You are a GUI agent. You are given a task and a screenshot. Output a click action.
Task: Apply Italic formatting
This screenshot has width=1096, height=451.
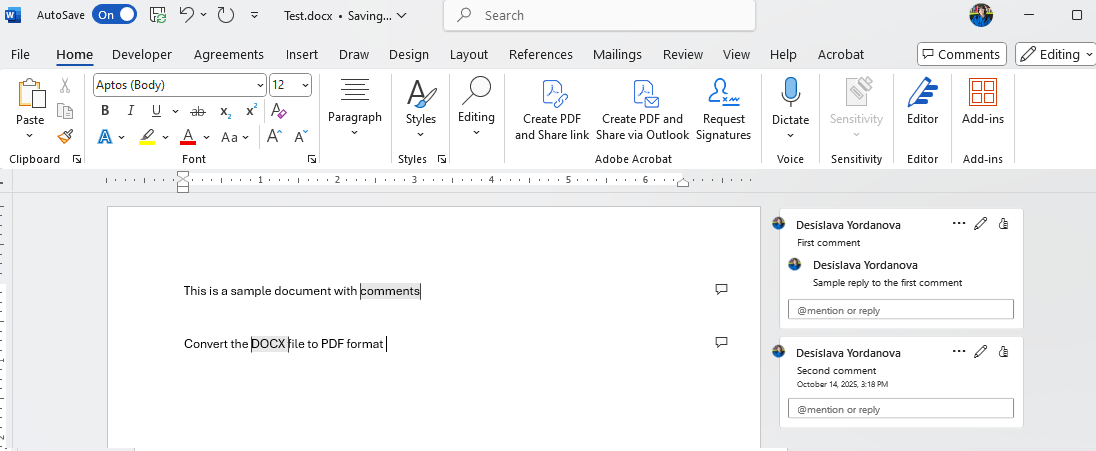point(130,110)
